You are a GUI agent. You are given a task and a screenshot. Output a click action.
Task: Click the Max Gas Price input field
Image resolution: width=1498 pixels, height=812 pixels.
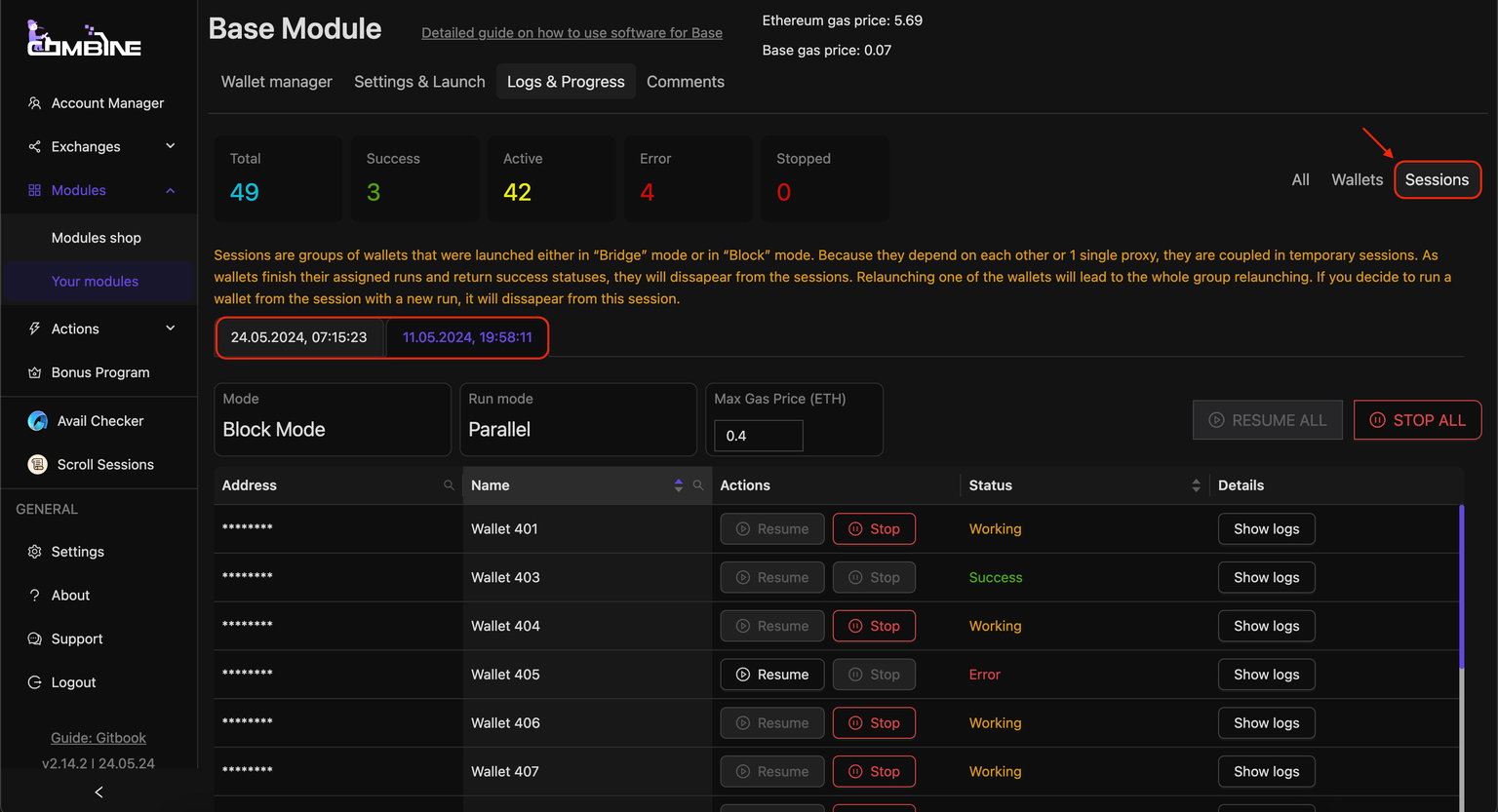758,436
